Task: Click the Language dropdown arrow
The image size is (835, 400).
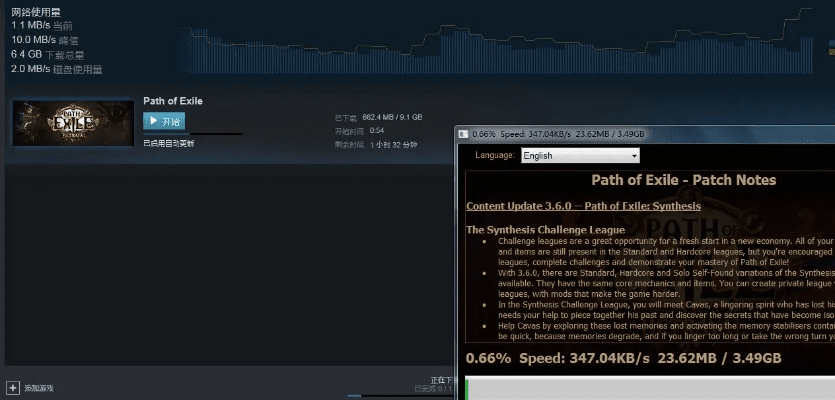Action: point(634,156)
